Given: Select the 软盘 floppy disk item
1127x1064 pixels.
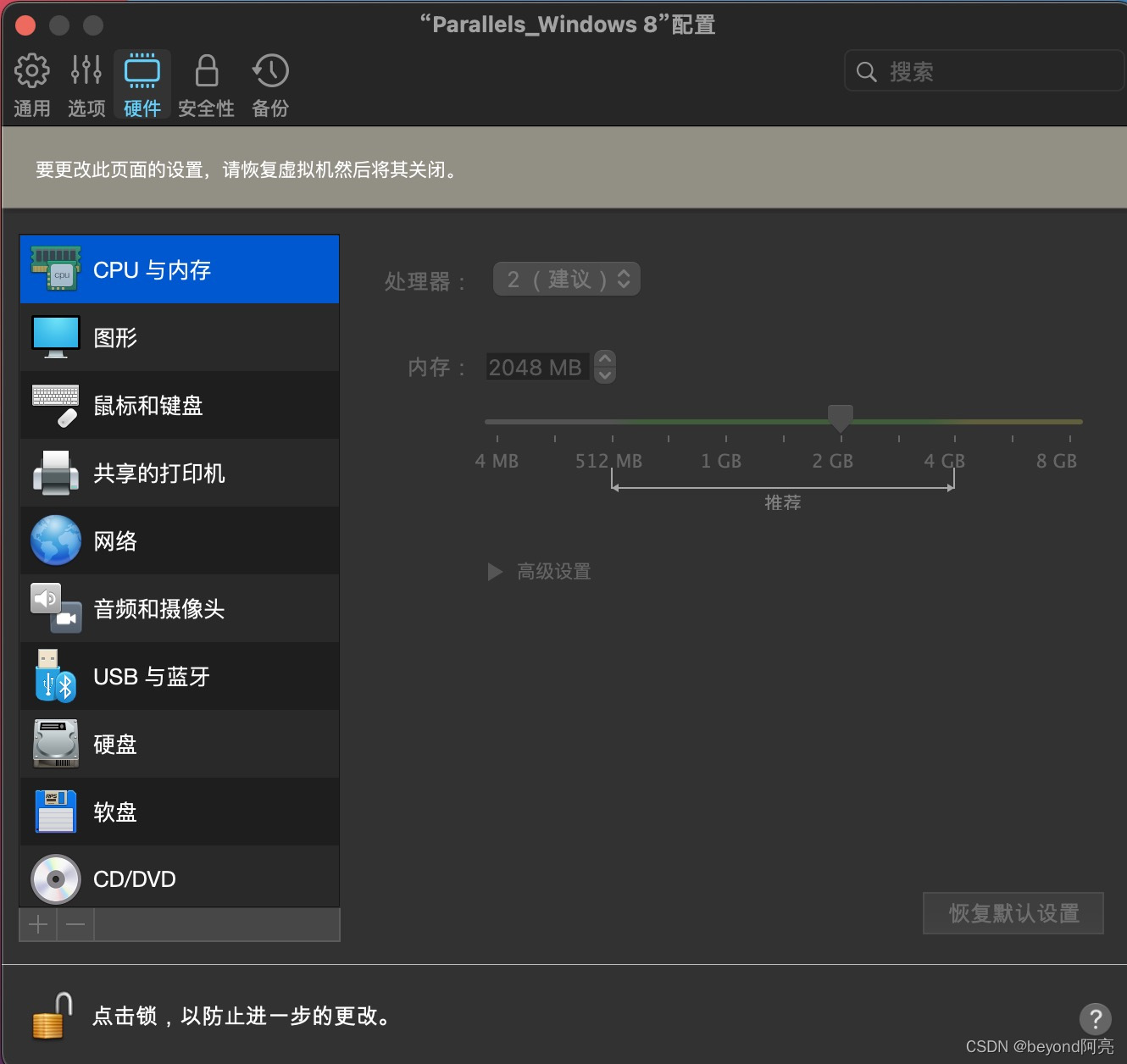Looking at the screenshot, I should tap(179, 812).
